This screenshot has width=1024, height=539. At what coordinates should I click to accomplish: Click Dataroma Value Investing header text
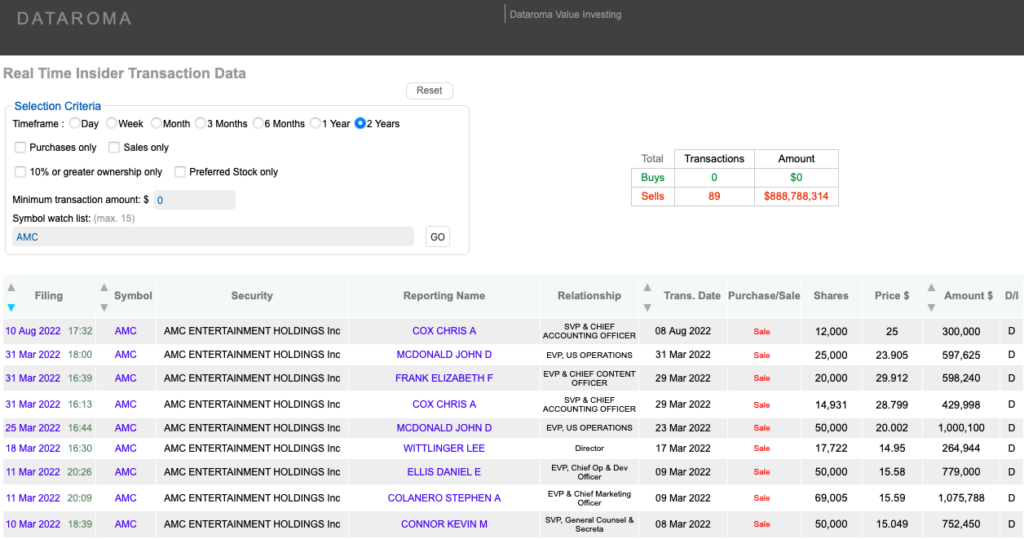(x=566, y=14)
